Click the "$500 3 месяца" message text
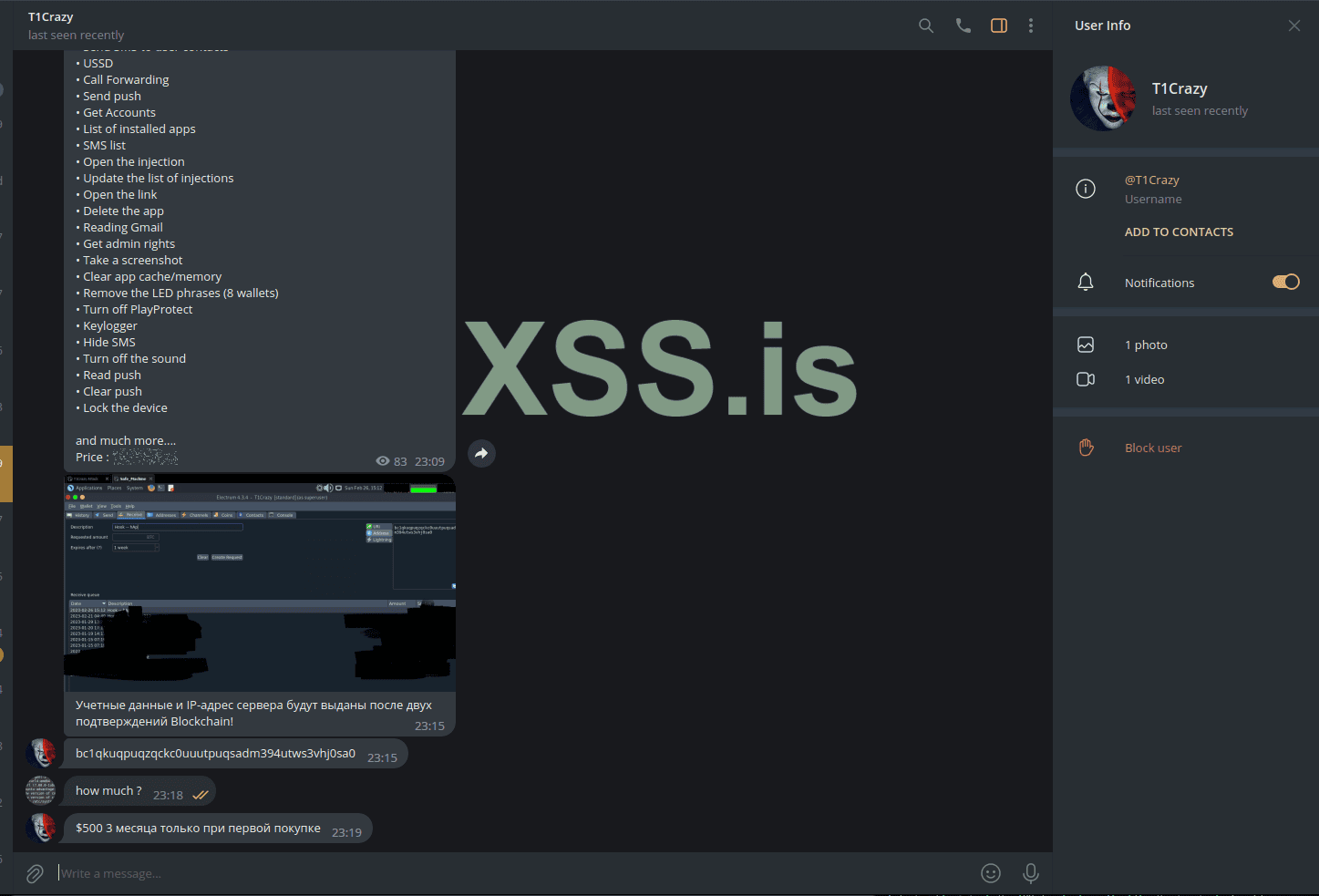 (198, 829)
